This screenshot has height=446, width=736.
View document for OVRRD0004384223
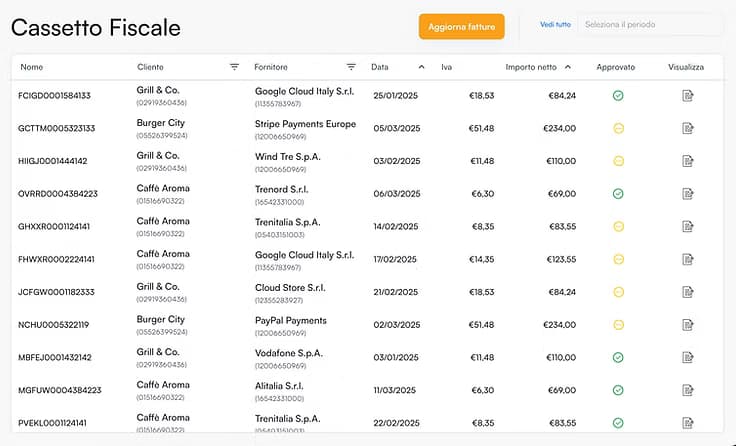[688, 194]
